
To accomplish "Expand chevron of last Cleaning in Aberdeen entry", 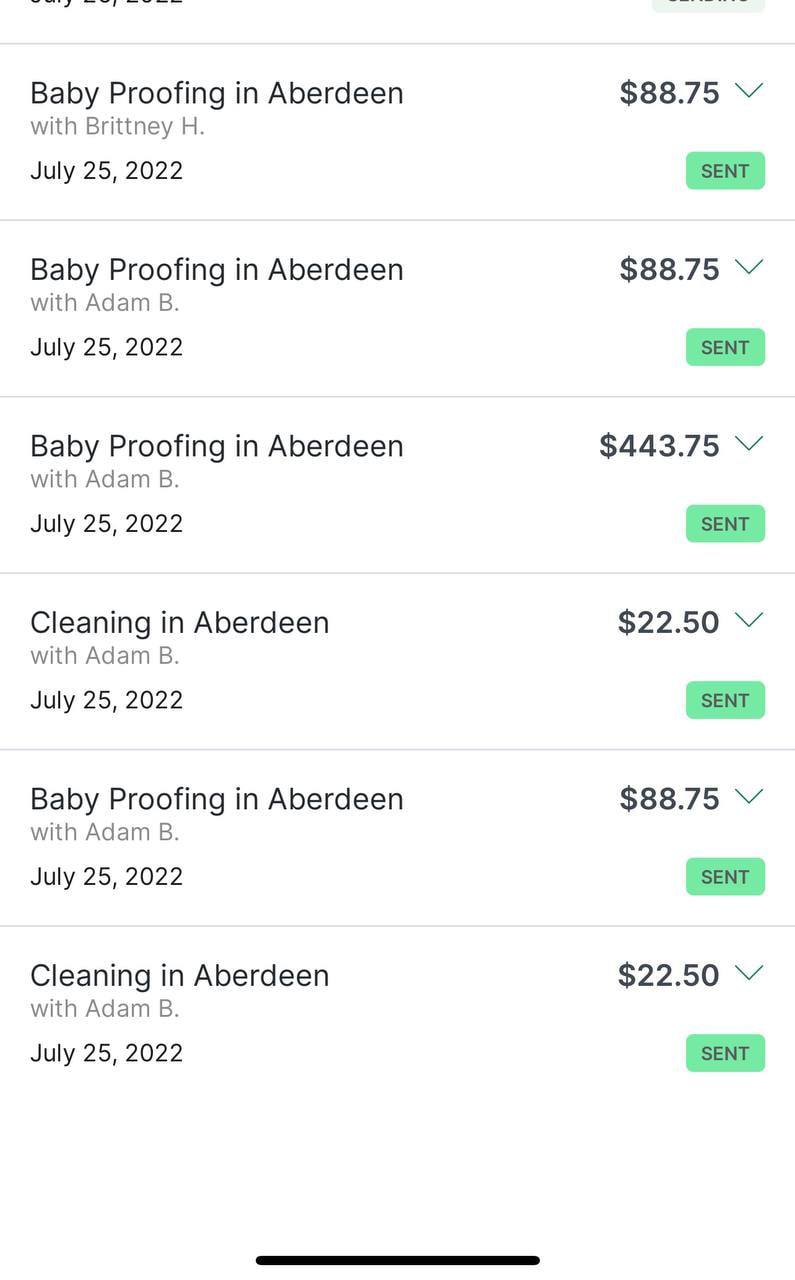I will pyautogui.click(x=748, y=973).
